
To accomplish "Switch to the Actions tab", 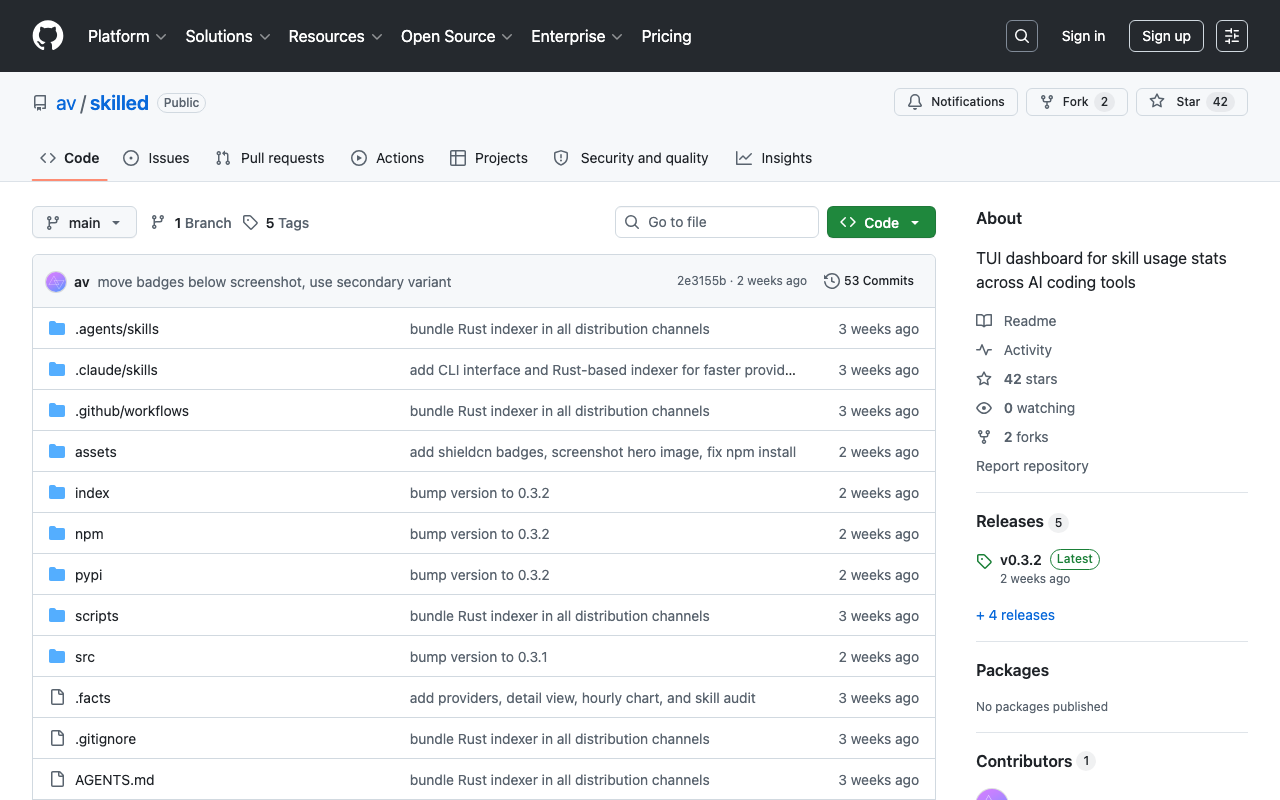I will (x=388, y=158).
